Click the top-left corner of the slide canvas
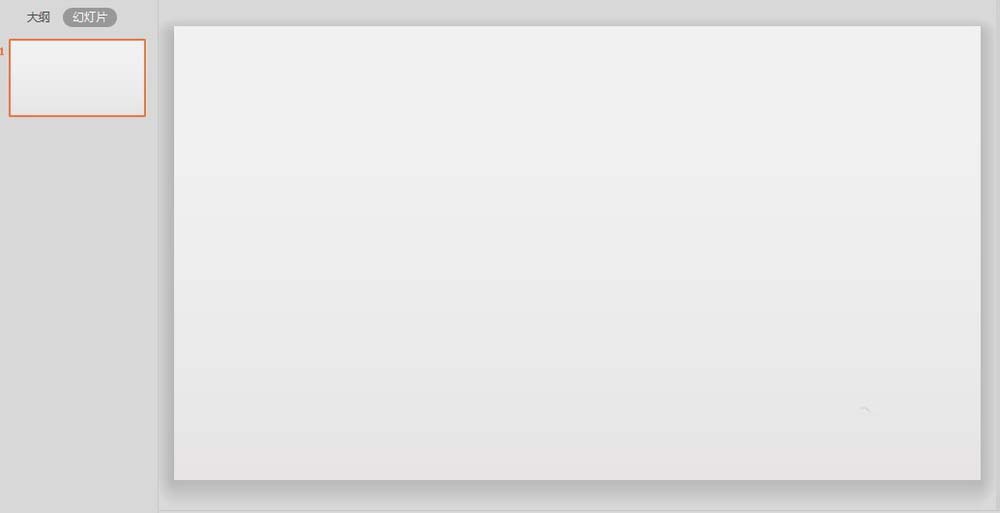Viewport: 1000px width, 513px height. (175, 26)
